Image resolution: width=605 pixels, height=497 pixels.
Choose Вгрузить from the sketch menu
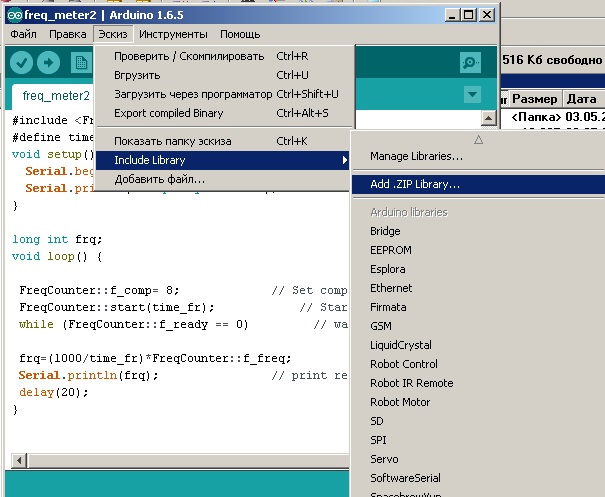click(225, 75)
